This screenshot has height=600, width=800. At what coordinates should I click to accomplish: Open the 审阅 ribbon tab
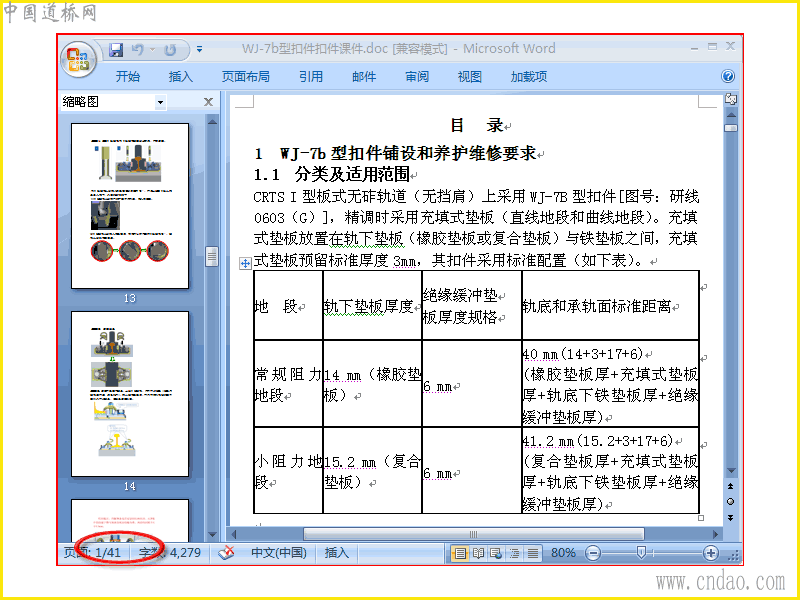point(417,77)
